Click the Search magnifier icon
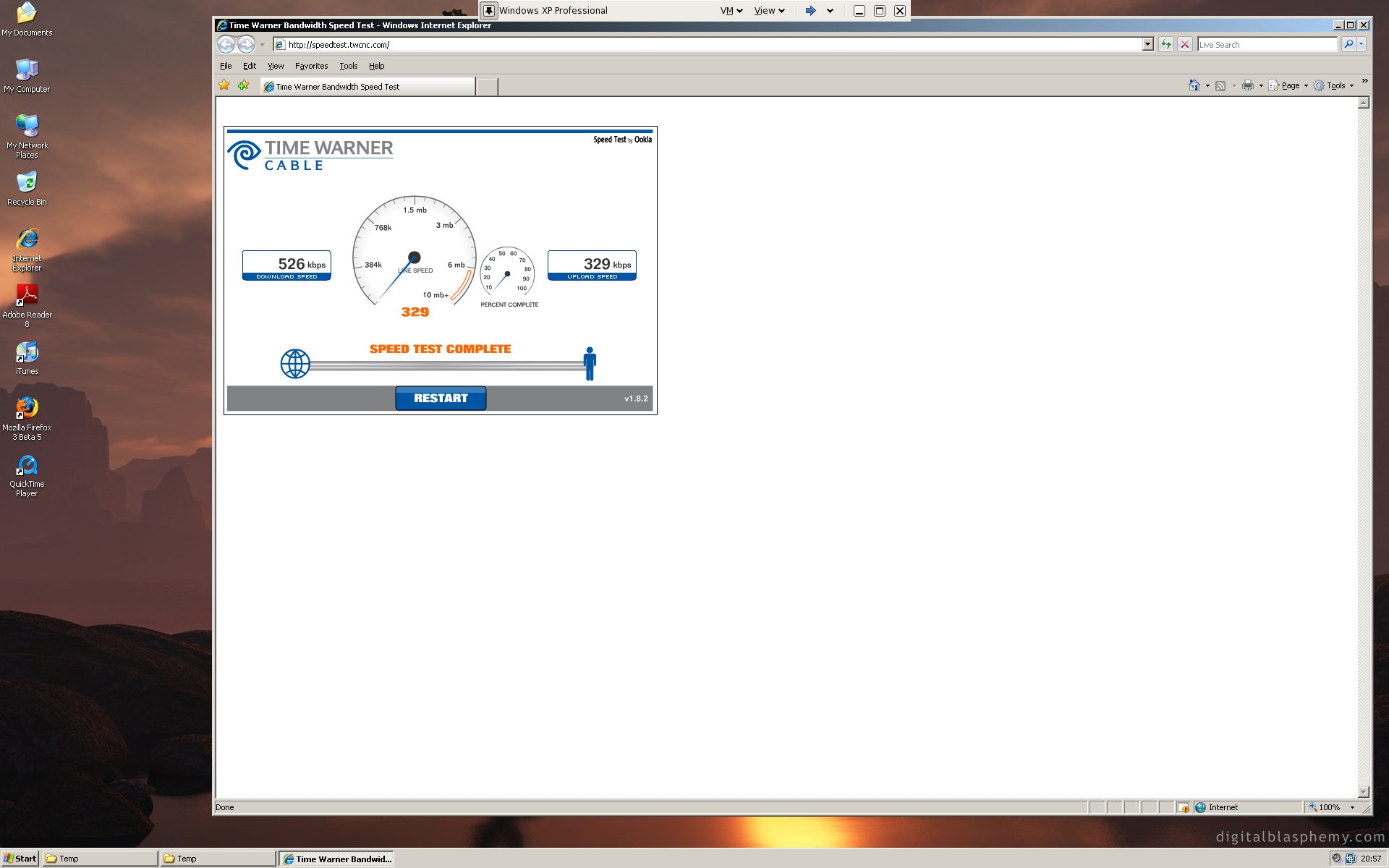The height and width of the screenshot is (868, 1389). (1348, 45)
